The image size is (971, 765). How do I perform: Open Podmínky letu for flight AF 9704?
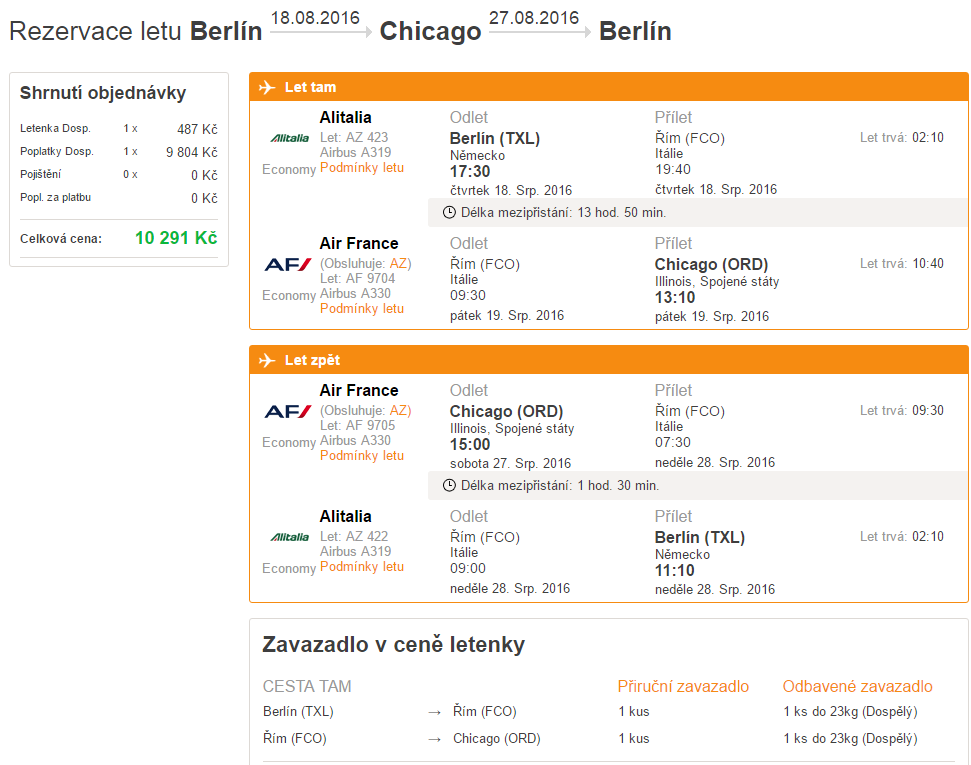362,308
